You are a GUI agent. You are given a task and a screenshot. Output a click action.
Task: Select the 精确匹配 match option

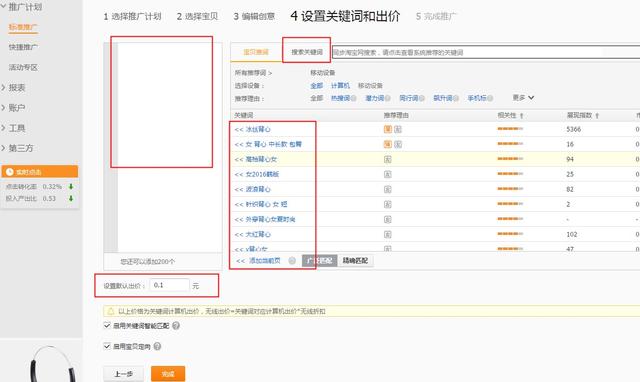355,260
